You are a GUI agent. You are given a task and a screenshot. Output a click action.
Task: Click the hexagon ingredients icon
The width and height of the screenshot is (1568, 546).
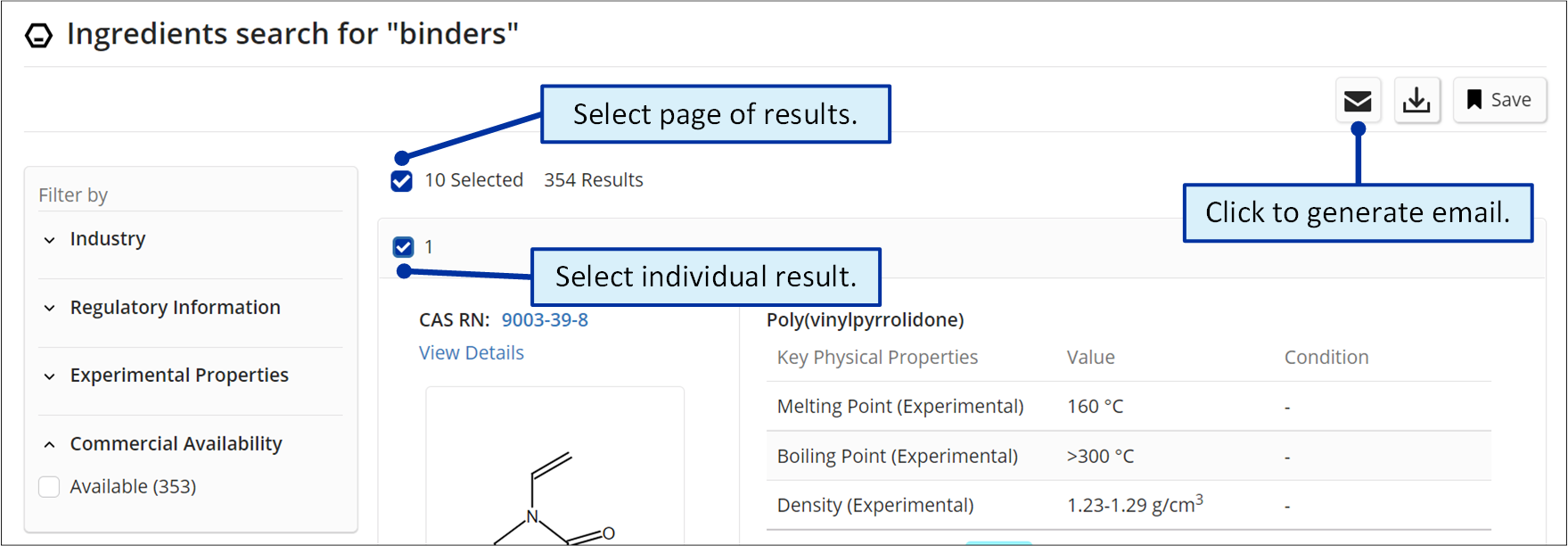[x=38, y=36]
